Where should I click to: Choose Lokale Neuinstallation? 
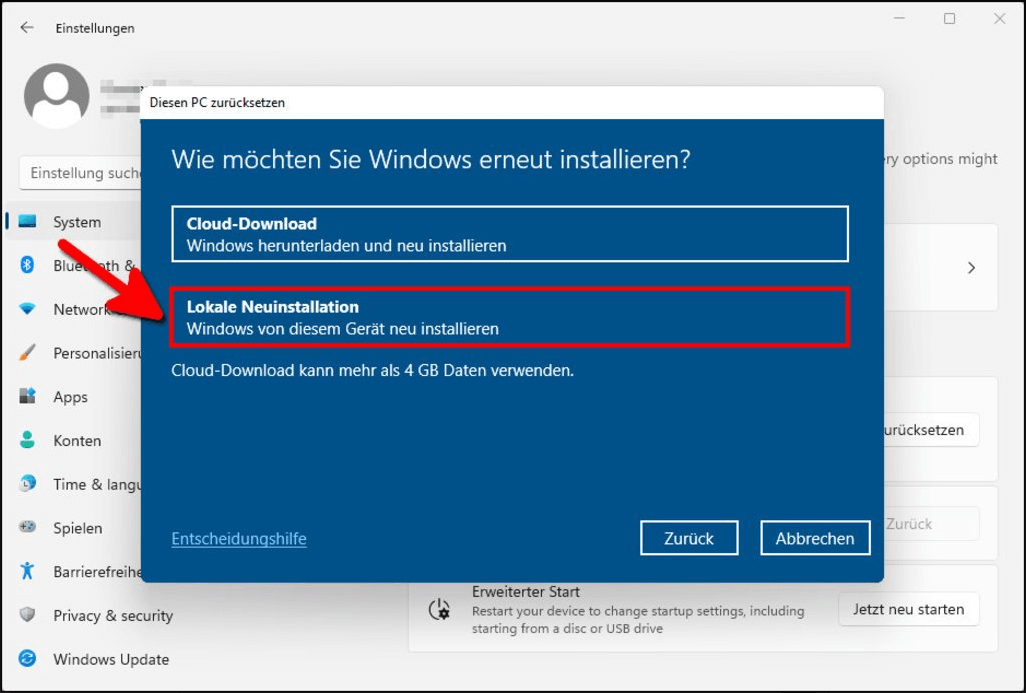(510, 316)
